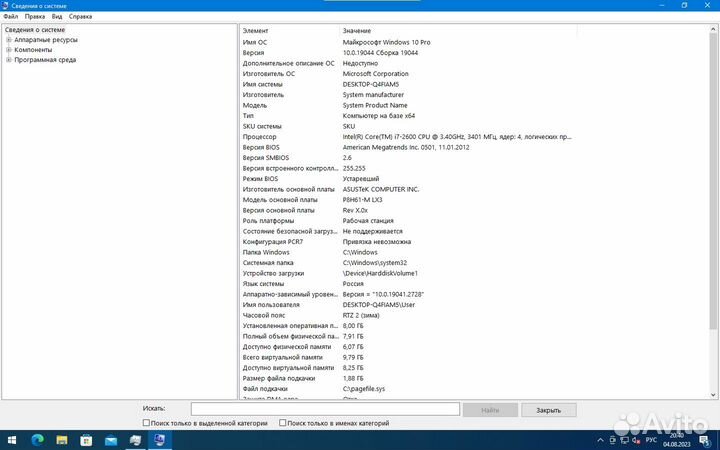Open the Mail app from the taskbar
The width and height of the screenshot is (720, 450).
111,440
